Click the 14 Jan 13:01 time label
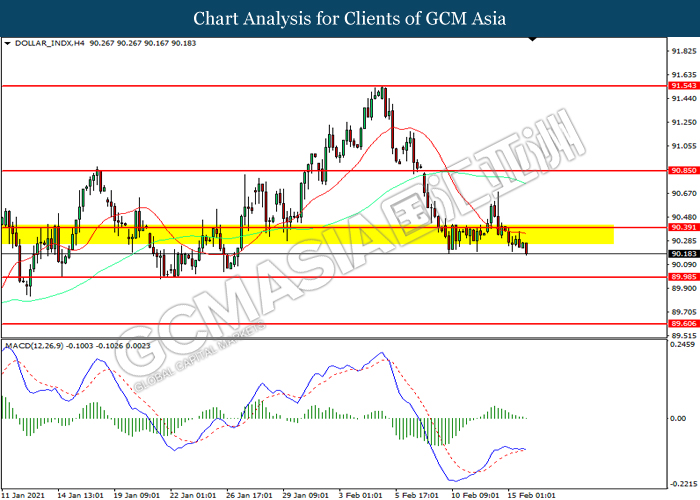 (80, 496)
